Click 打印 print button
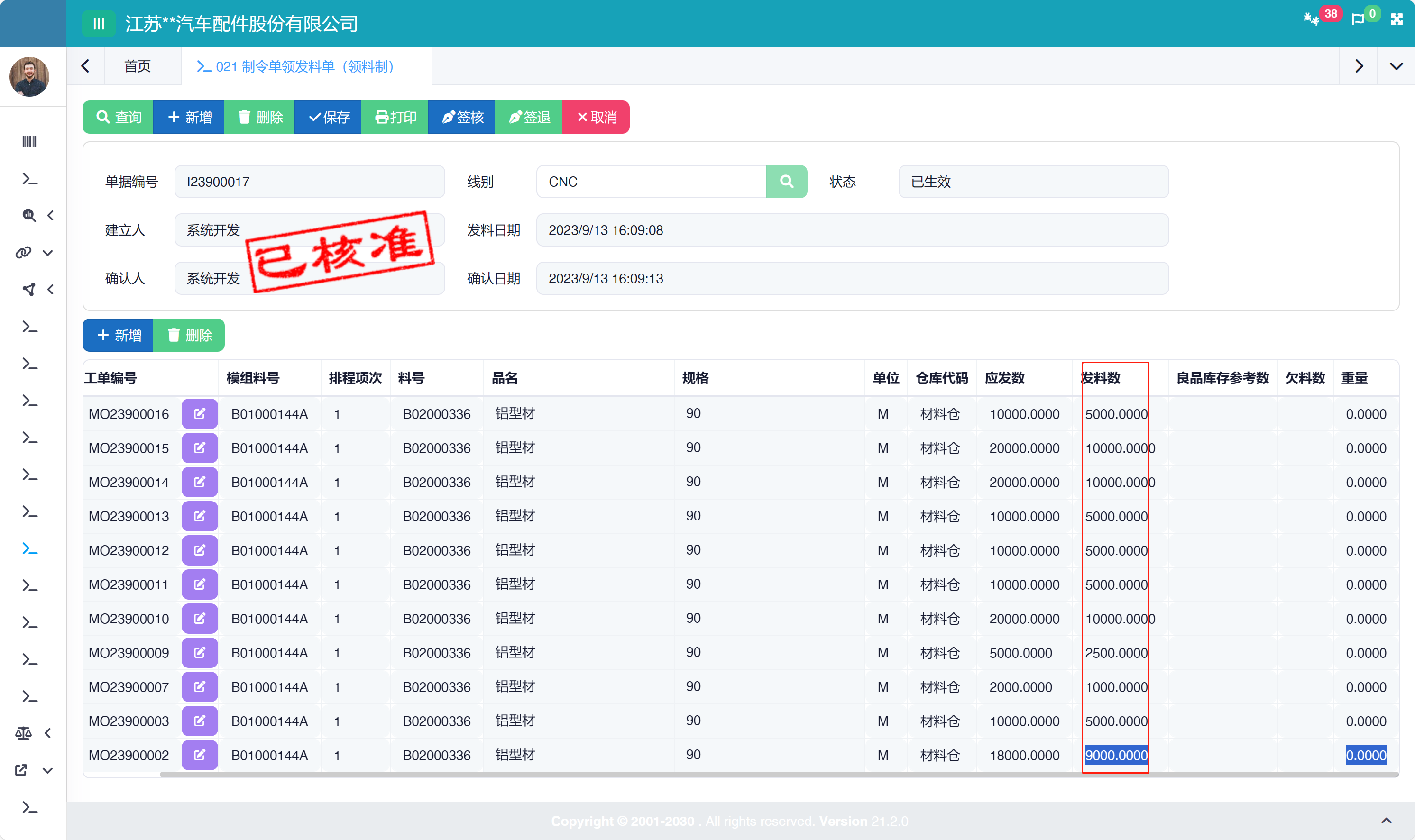 [395, 117]
